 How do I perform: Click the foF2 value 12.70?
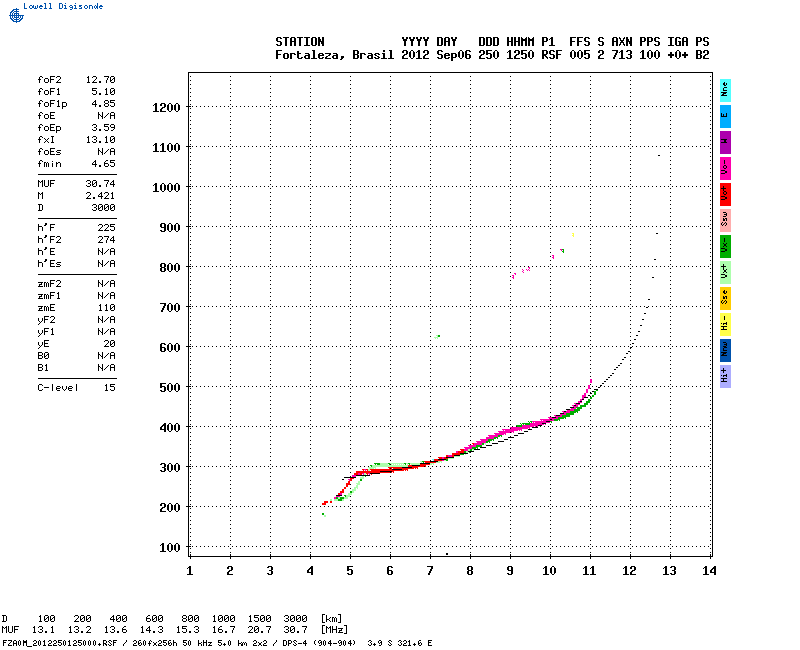click(x=101, y=80)
